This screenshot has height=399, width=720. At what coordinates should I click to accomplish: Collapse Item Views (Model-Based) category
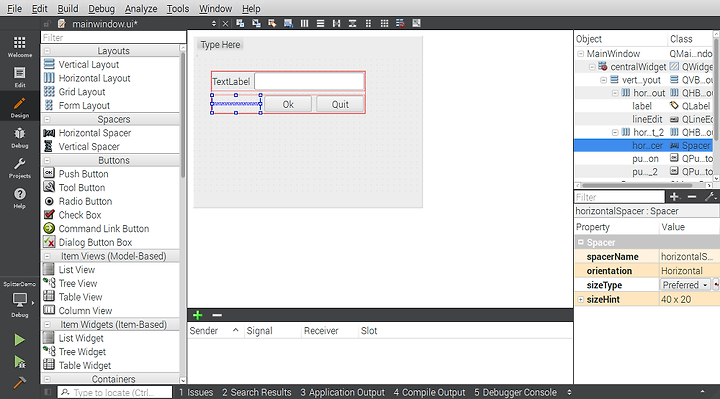[47, 256]
